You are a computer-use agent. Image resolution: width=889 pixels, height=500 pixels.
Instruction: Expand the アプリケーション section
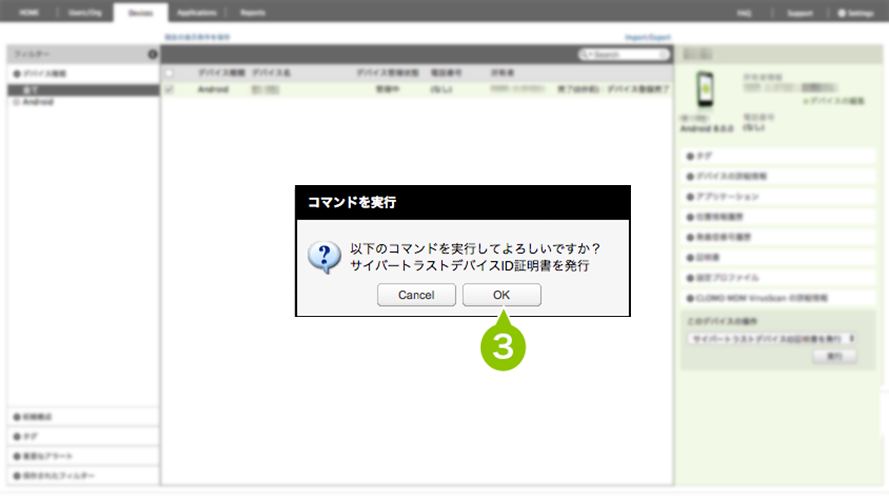tap(778, 197)
